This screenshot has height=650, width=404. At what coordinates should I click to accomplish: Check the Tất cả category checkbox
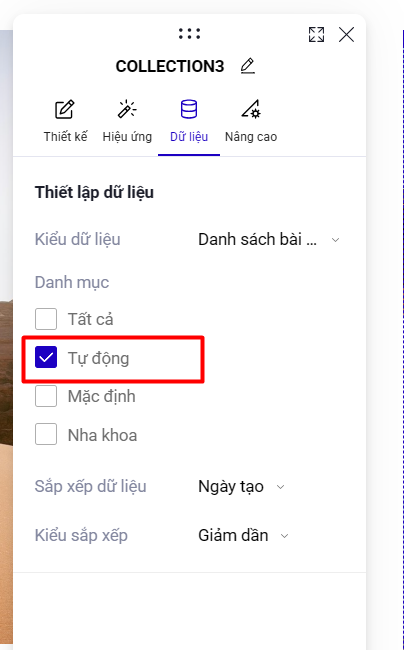pos(46,319)
